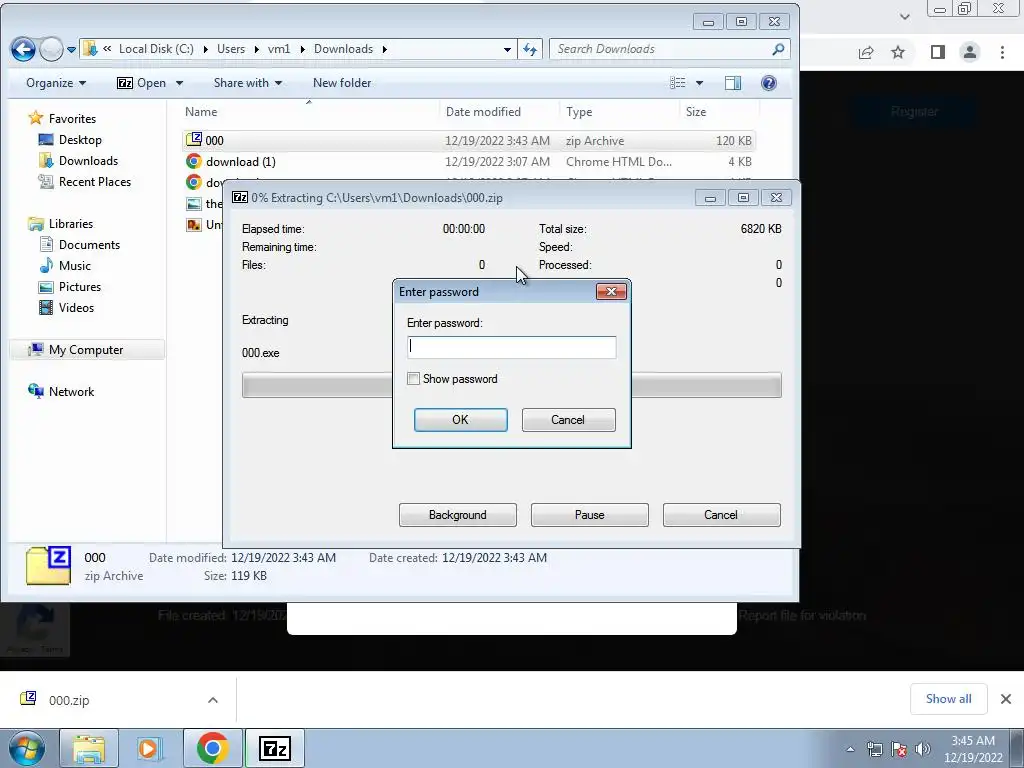Open 000 with the 7z Open button
The image size is (1024, 768).
[x=141, y=83]
